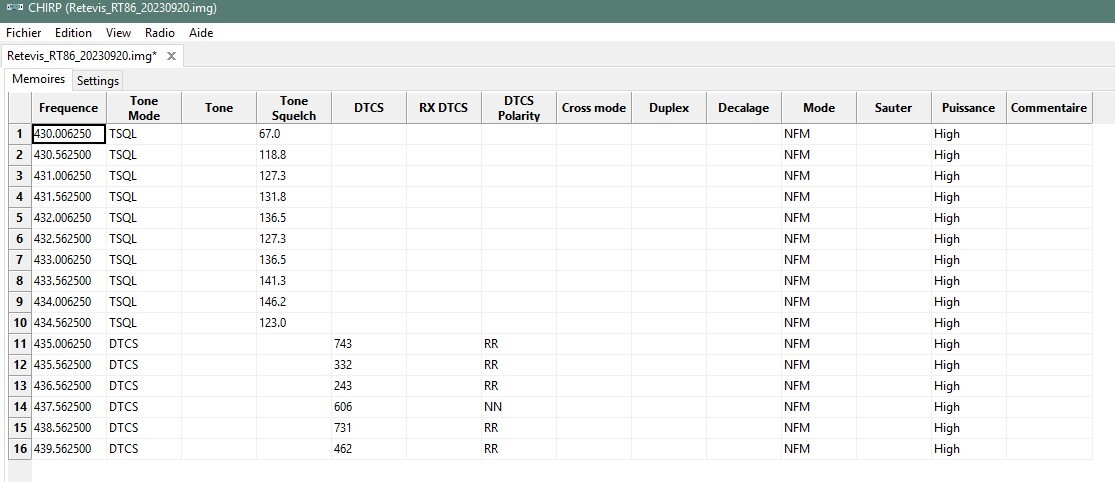Select frequency cell 431.006250
The width and height of the screenshot is (1115, 482).
coord(69,176)
